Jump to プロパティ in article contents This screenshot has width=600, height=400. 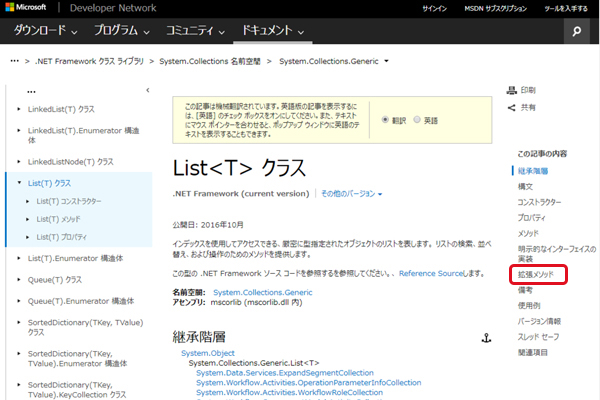tap(532, 218)
